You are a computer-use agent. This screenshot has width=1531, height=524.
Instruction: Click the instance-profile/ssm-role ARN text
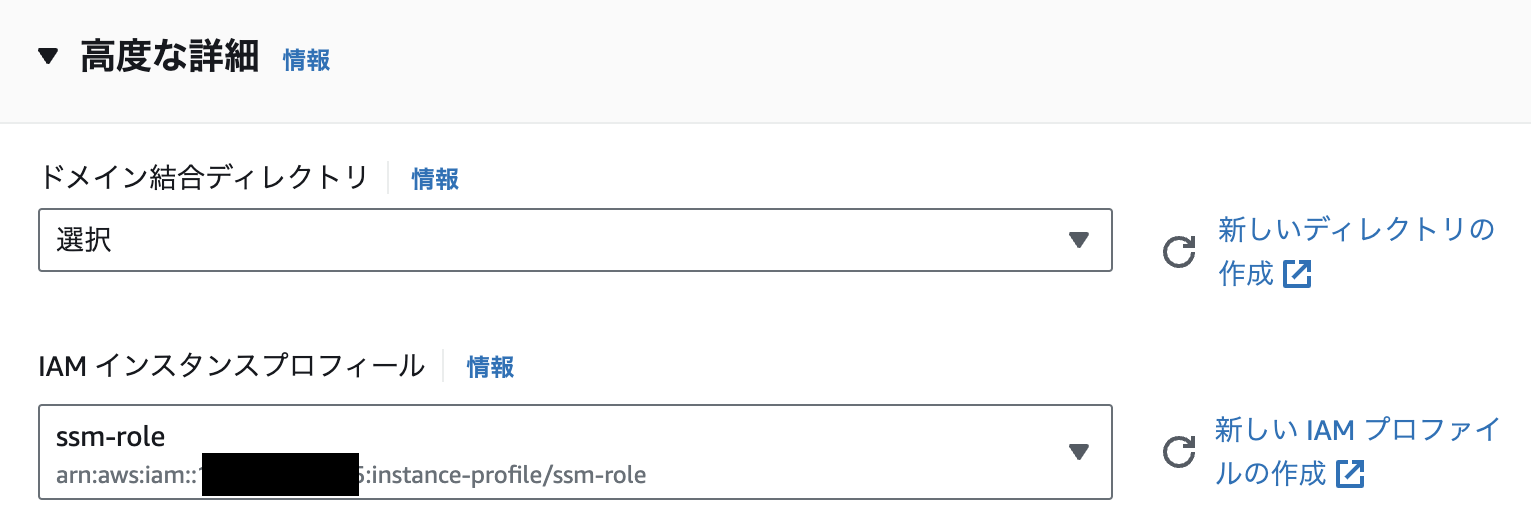(x=508, y=475)
